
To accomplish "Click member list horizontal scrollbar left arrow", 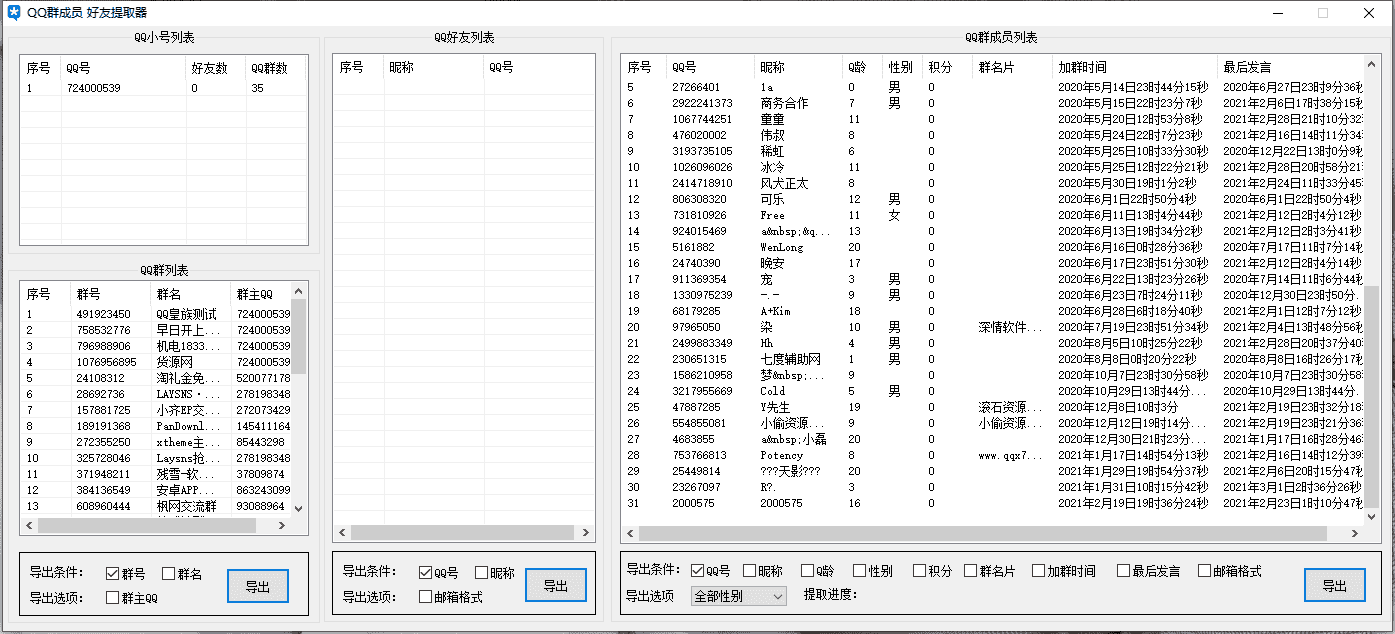I will (x=630, y=533).
